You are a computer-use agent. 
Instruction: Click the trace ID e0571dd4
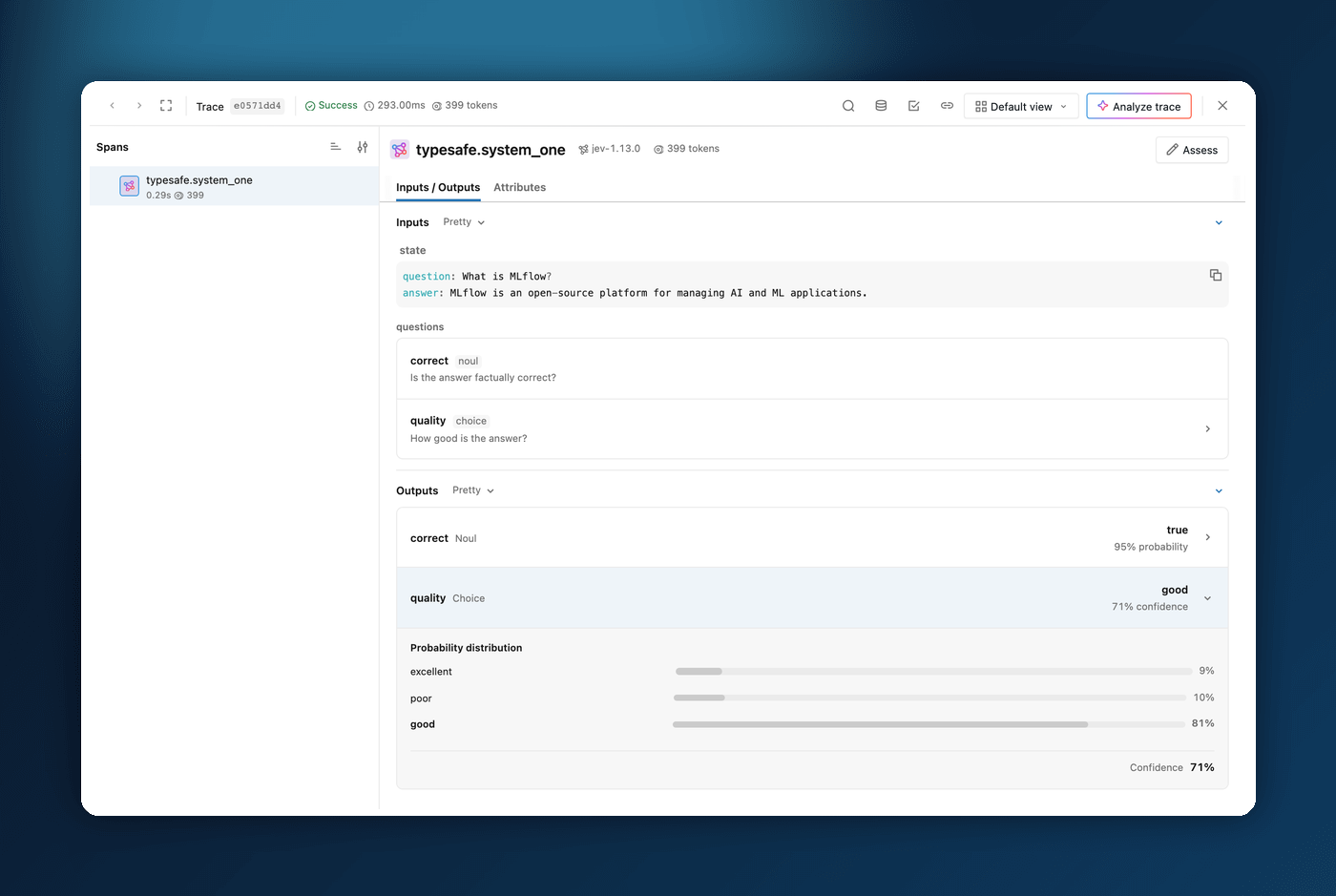click(x=258, y=106)
